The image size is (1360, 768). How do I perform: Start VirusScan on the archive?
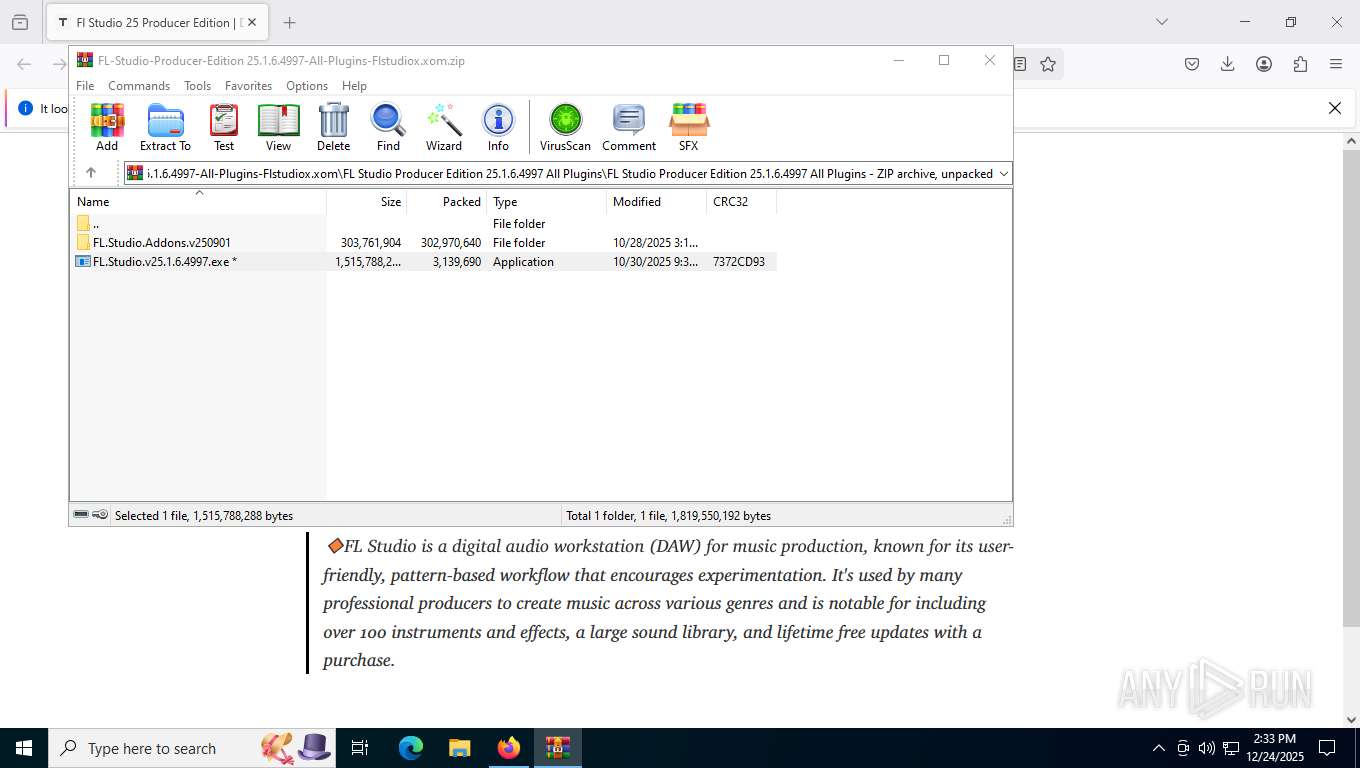pos(565,127)
